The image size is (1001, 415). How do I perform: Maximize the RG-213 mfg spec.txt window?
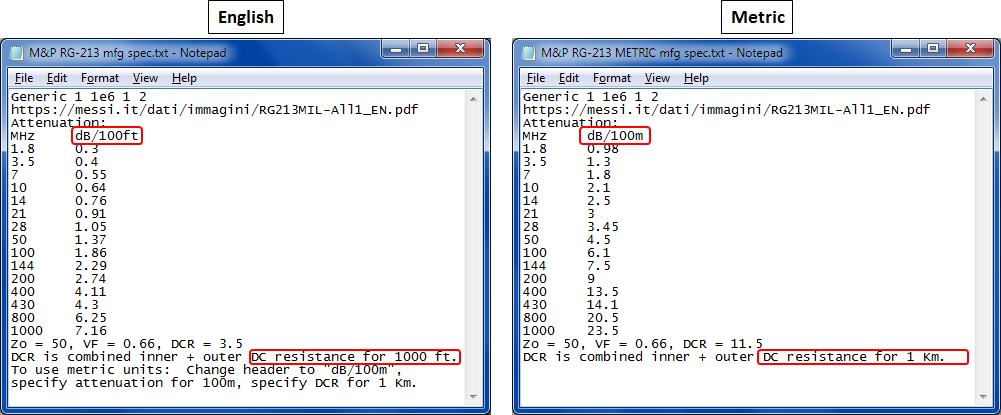[x=421, y=49]
